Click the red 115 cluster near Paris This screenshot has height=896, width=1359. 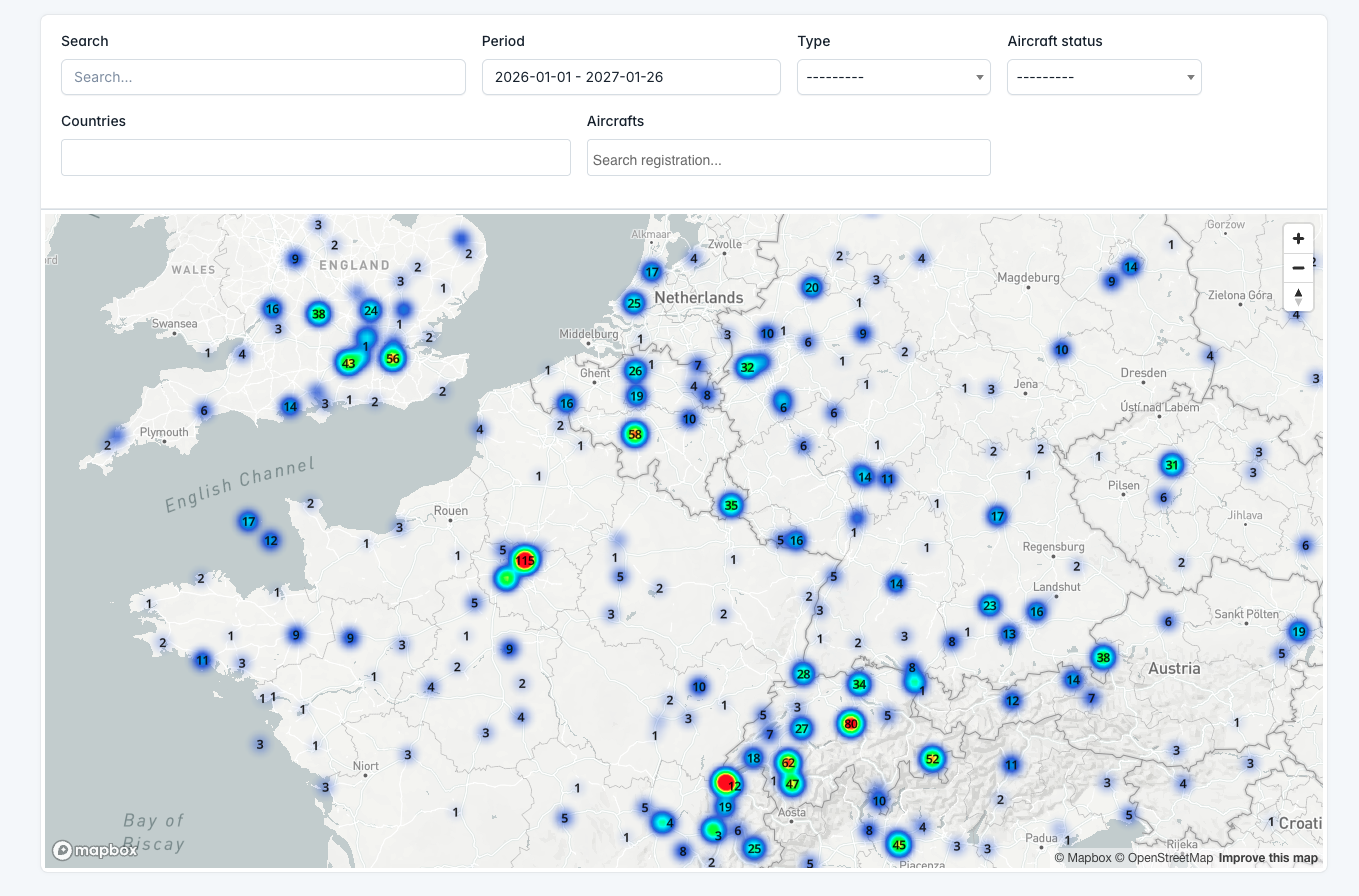[524, 561]
